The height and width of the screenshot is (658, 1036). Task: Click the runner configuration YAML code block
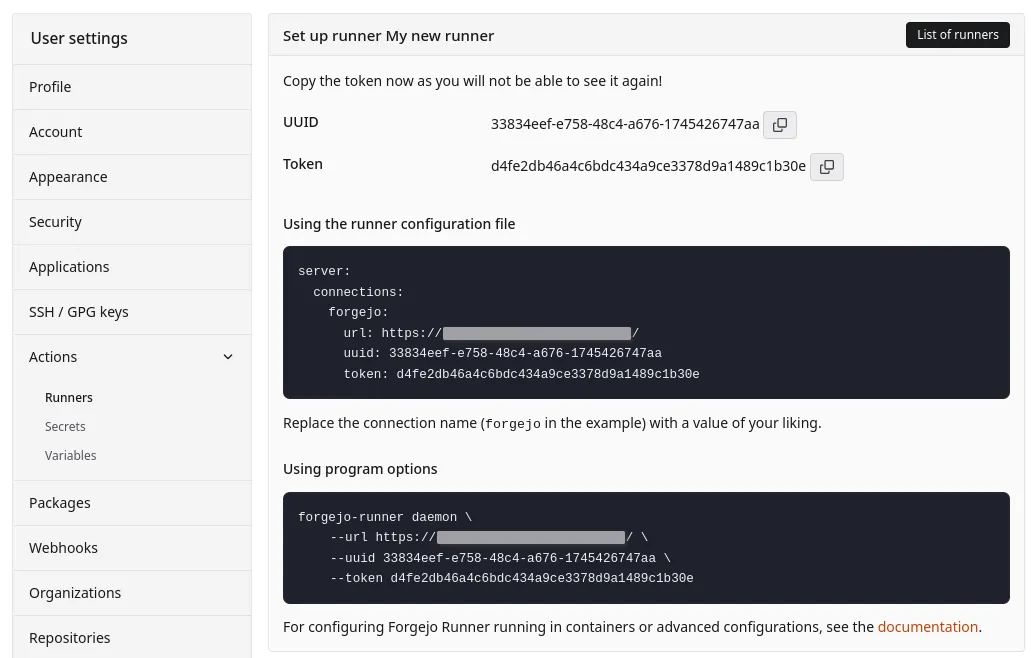coord(646,322)
